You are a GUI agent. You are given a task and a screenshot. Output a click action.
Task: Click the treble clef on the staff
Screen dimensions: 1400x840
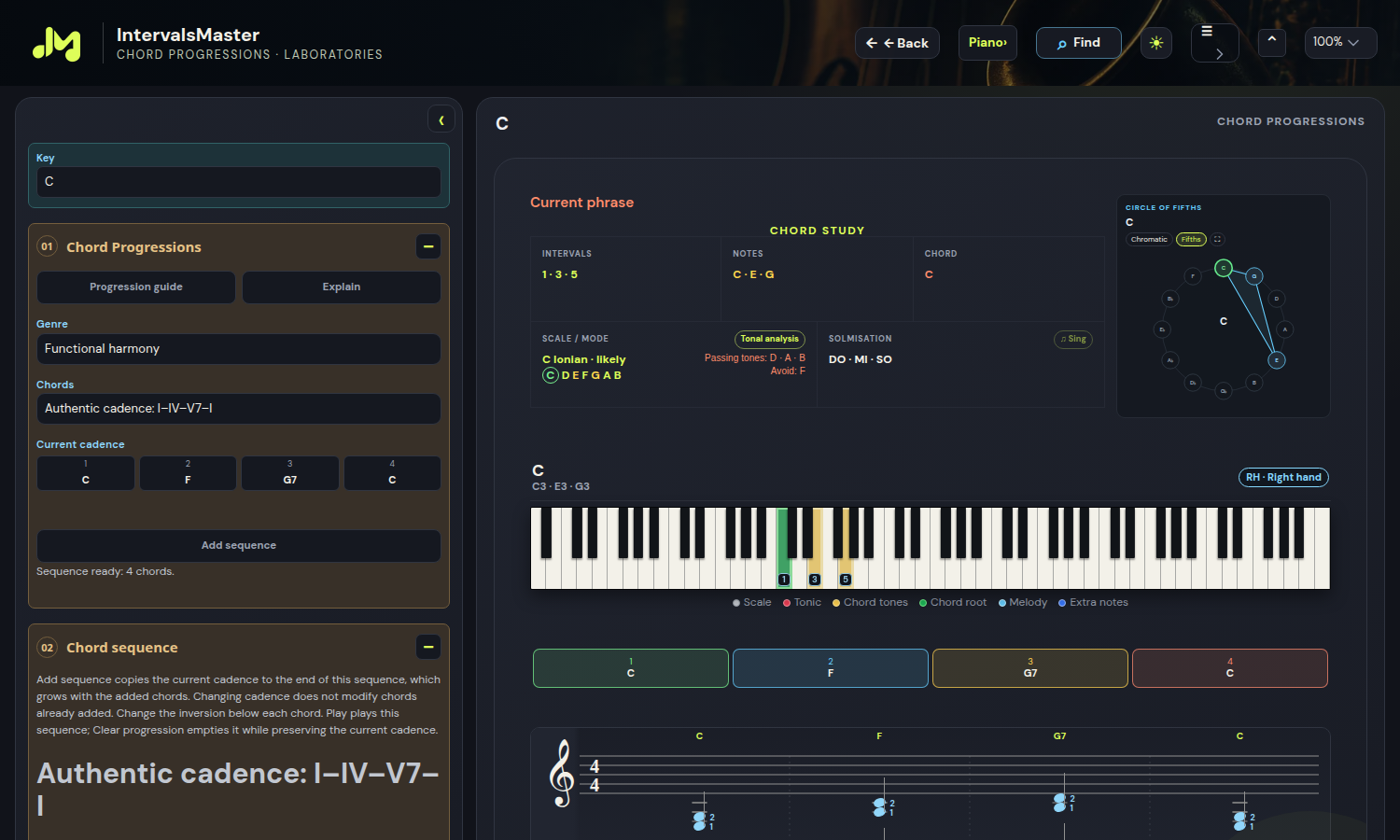[x=562, y=774]
